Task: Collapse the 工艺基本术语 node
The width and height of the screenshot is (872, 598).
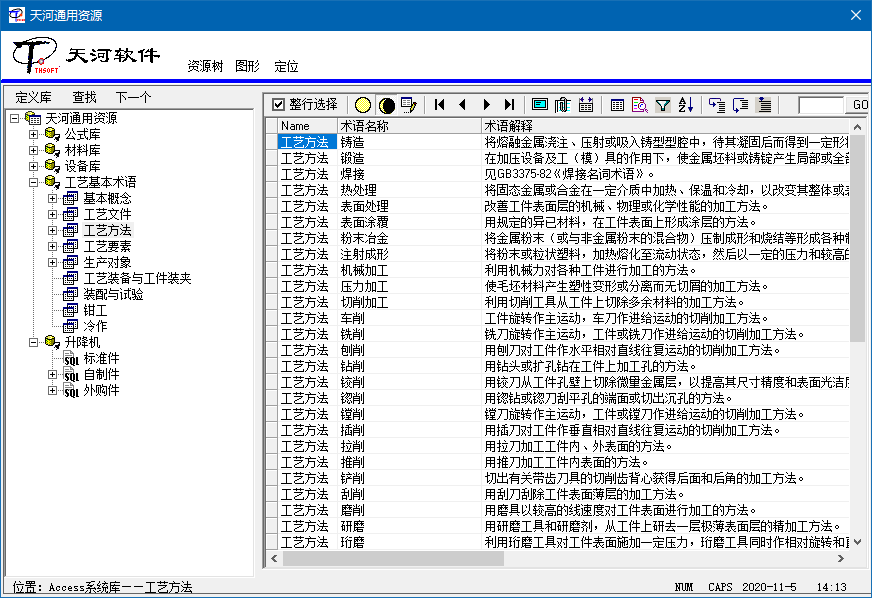Action: [x=33, y=182]
